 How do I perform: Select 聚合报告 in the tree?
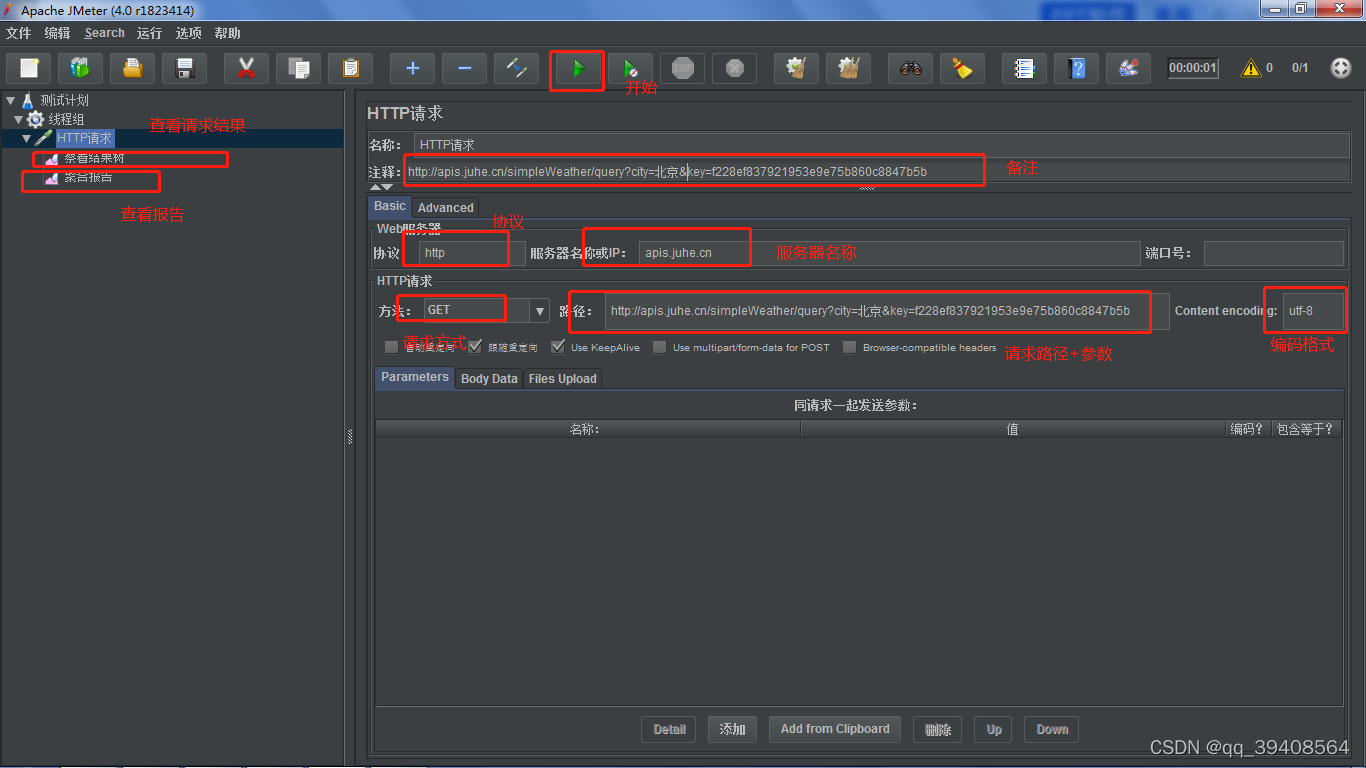tap(87, 178)
